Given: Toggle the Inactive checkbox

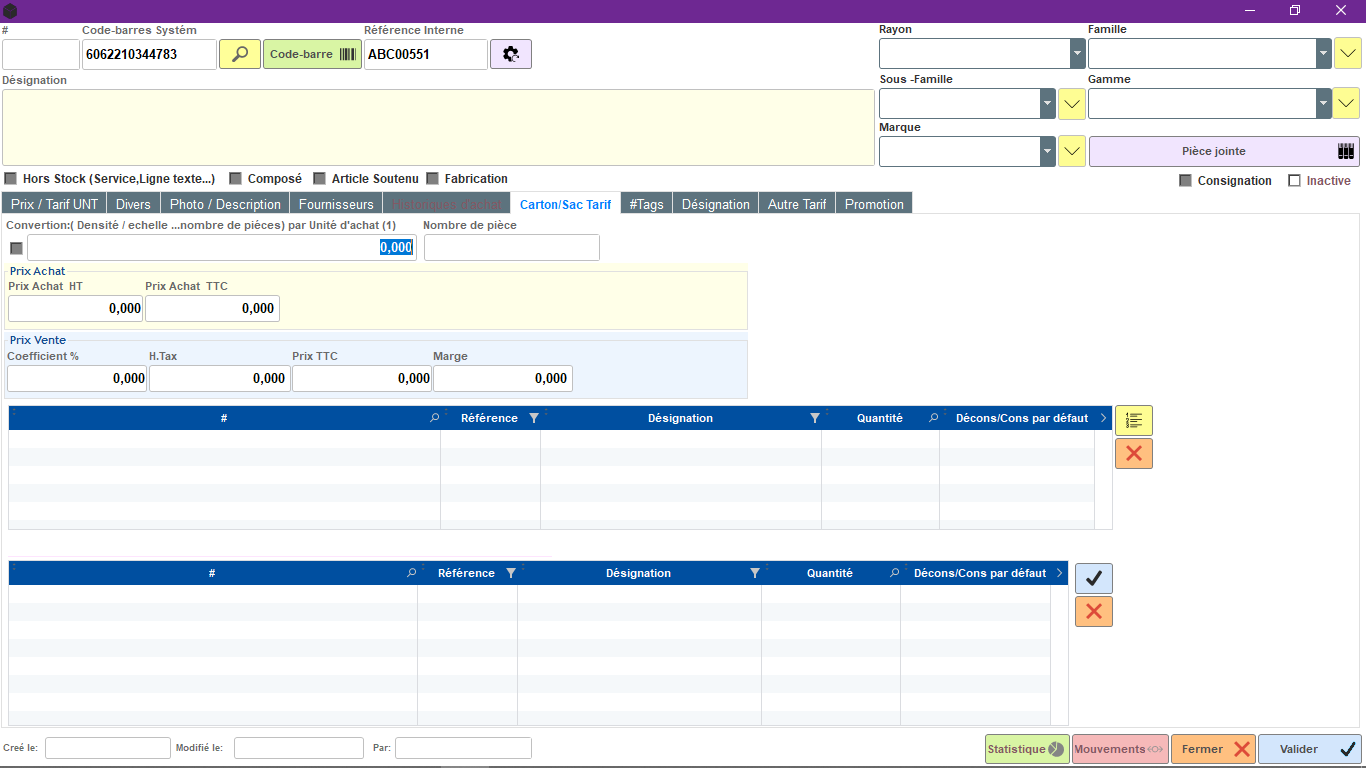Looking at the screenshot, I should click(x=1295, y=181).
